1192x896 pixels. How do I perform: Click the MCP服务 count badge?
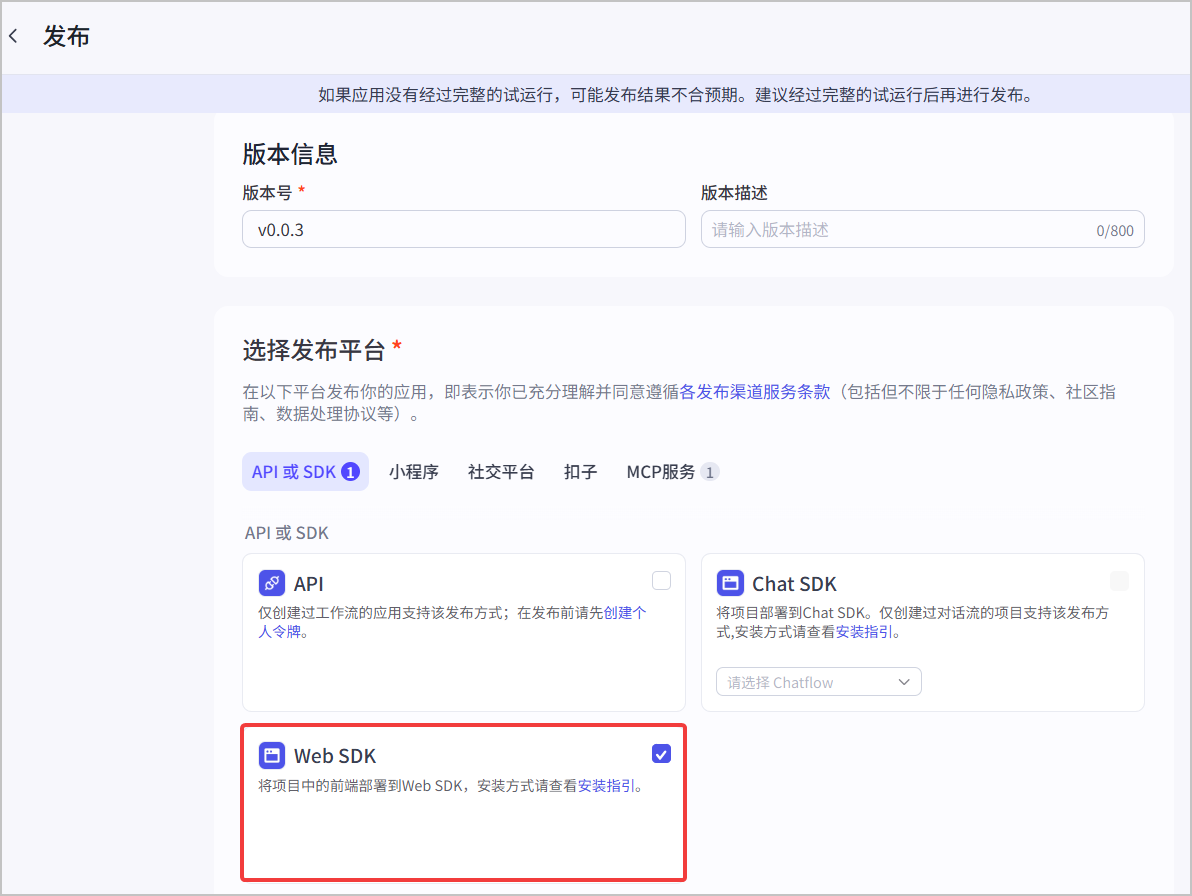tap(709, 472)
